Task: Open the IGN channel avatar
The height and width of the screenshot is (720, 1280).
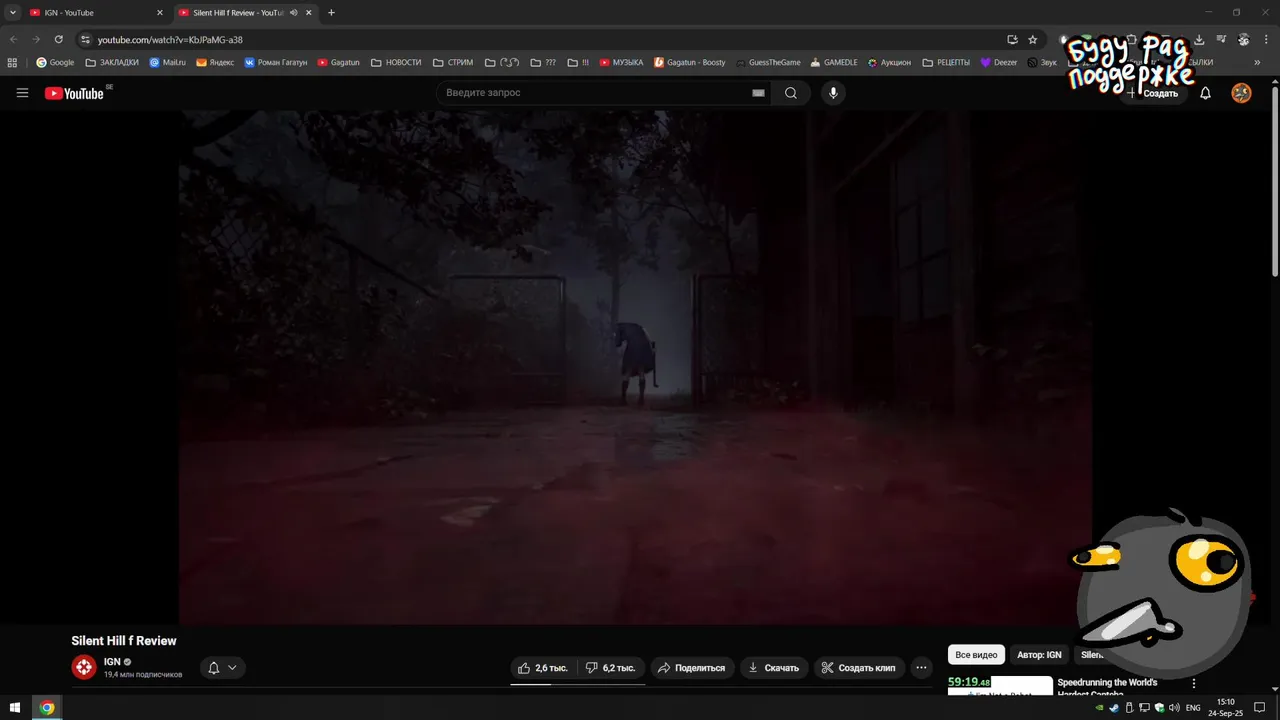Action: pyautogui.click(x=84, y=667)
